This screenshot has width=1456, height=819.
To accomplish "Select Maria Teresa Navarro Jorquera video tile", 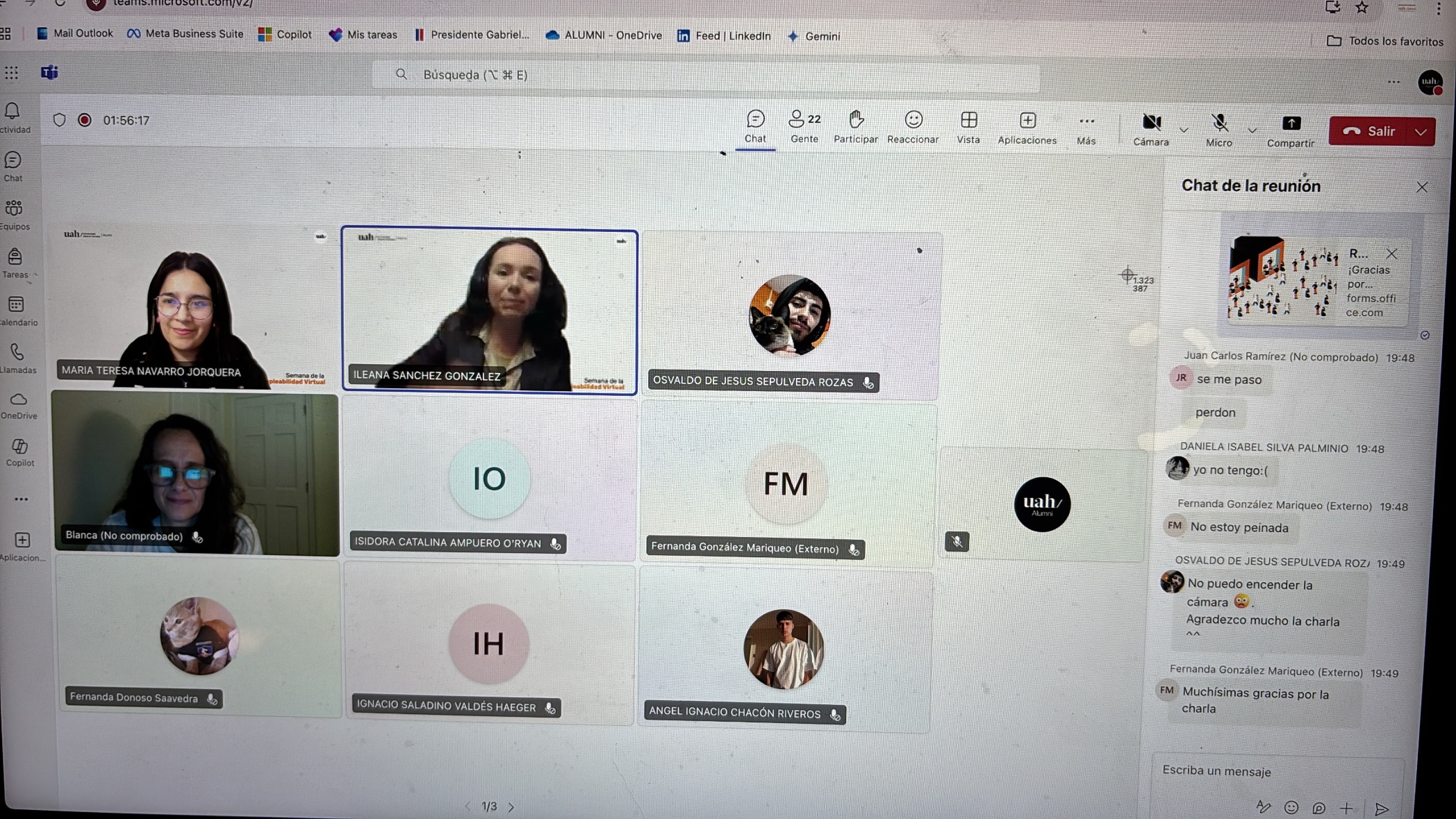I will 195,306.
